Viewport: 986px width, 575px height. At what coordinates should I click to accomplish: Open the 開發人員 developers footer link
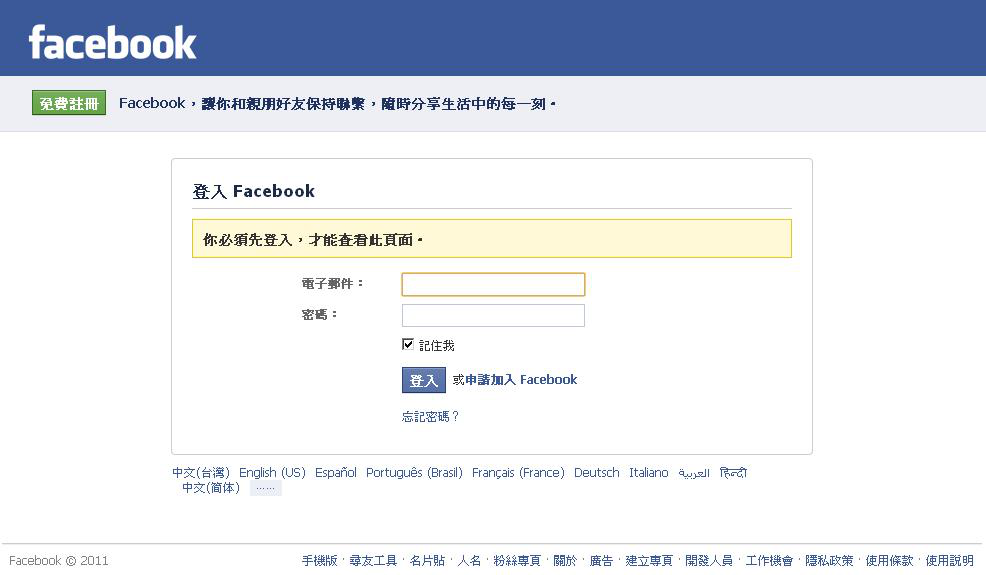(709, 561)
